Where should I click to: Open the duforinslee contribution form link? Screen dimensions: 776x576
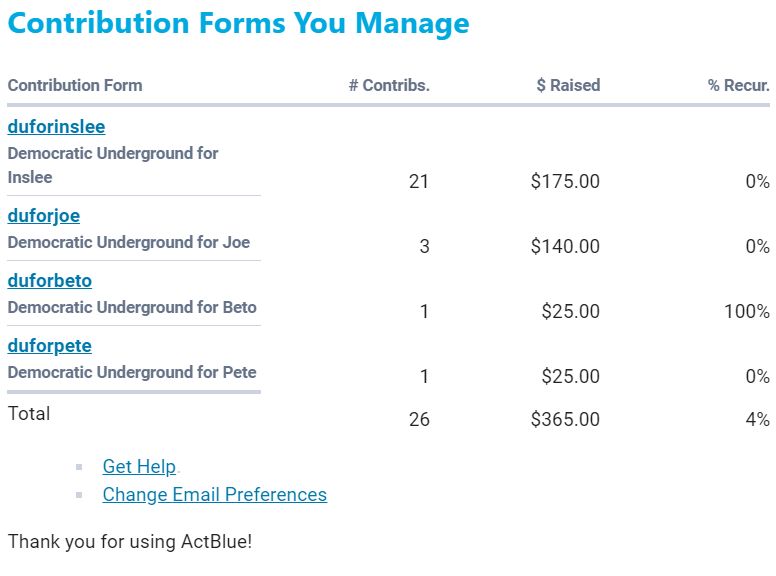[x=56, y=127]
